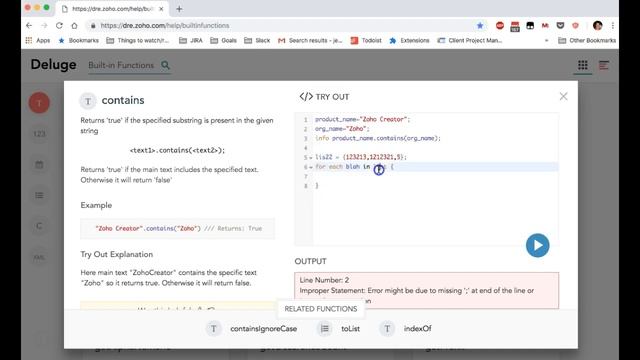Click code line 3 info statement
The width and height of the screenshot is (640, 360).
(x=378, y=138)
